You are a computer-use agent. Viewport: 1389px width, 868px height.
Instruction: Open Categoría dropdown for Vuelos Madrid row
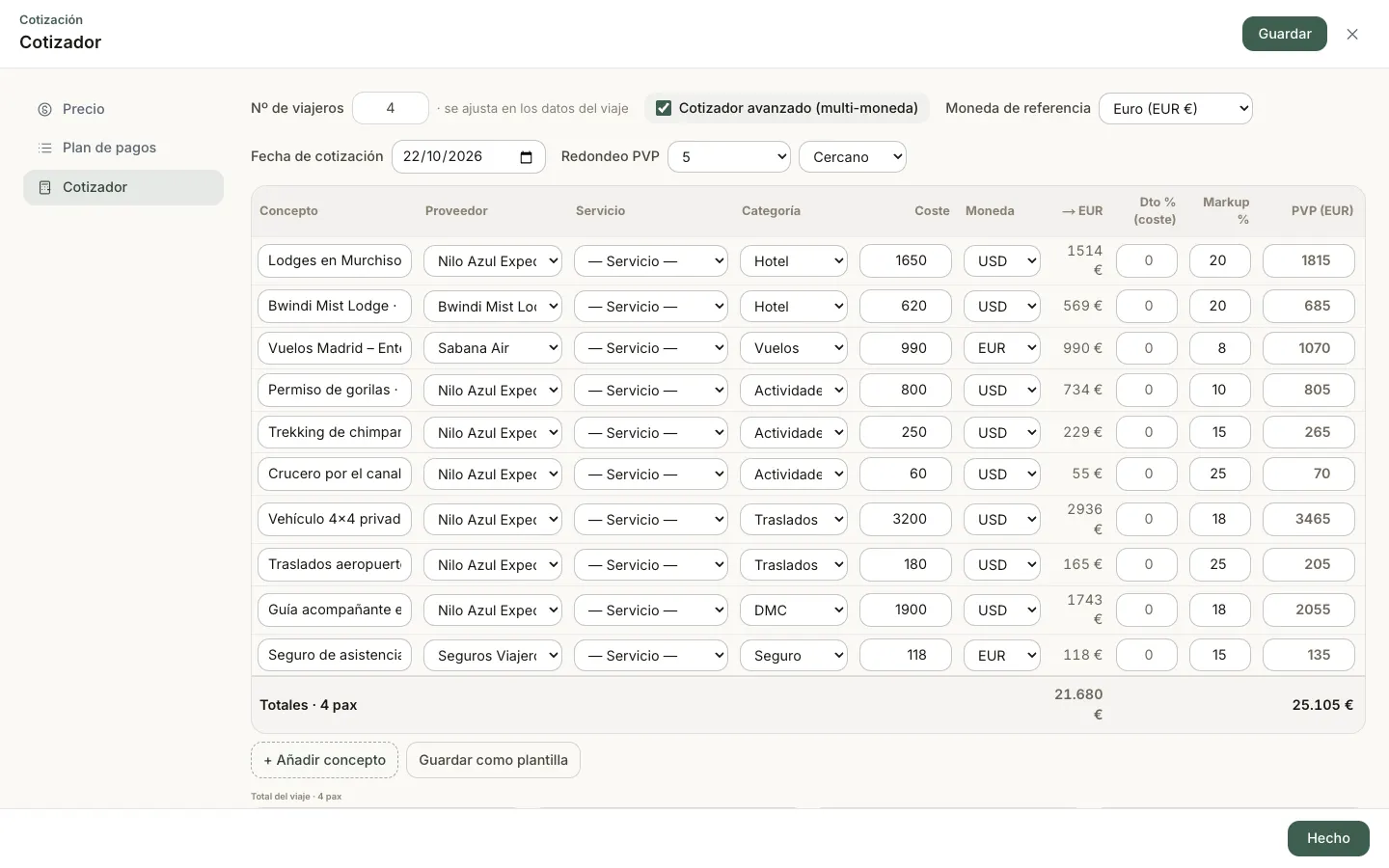(x=794, y=348)
